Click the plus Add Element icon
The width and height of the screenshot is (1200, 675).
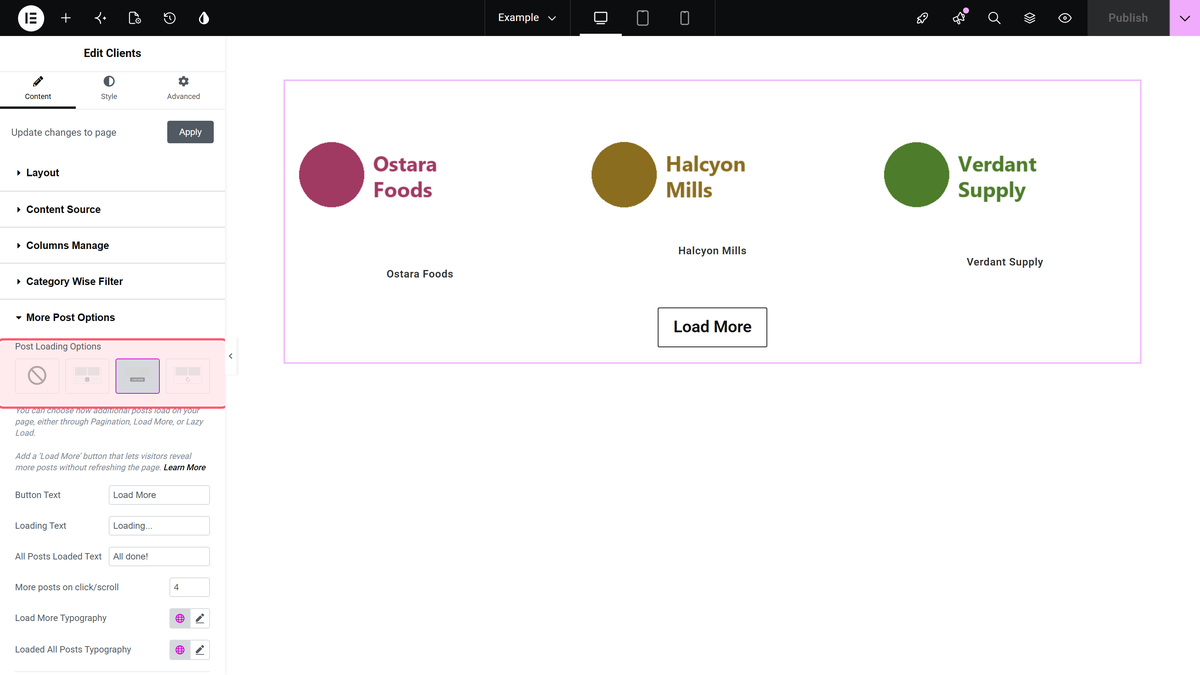tap(66, 18)
